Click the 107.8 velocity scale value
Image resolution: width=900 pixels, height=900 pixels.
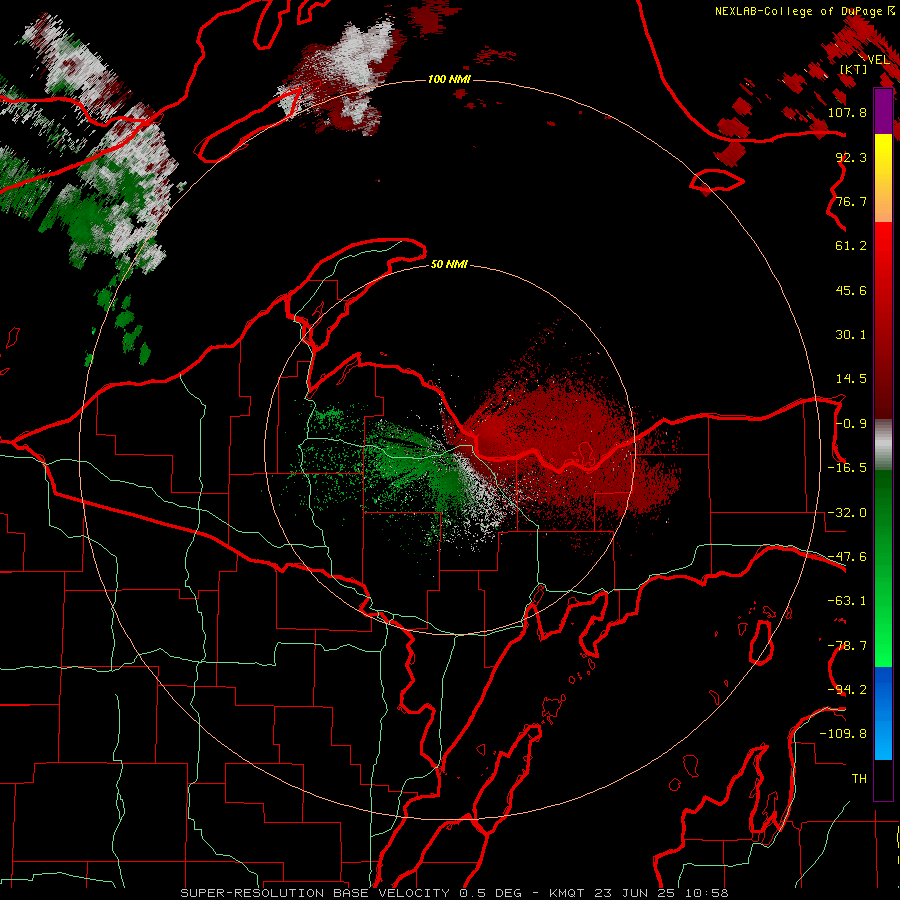[x=848, y=112]
